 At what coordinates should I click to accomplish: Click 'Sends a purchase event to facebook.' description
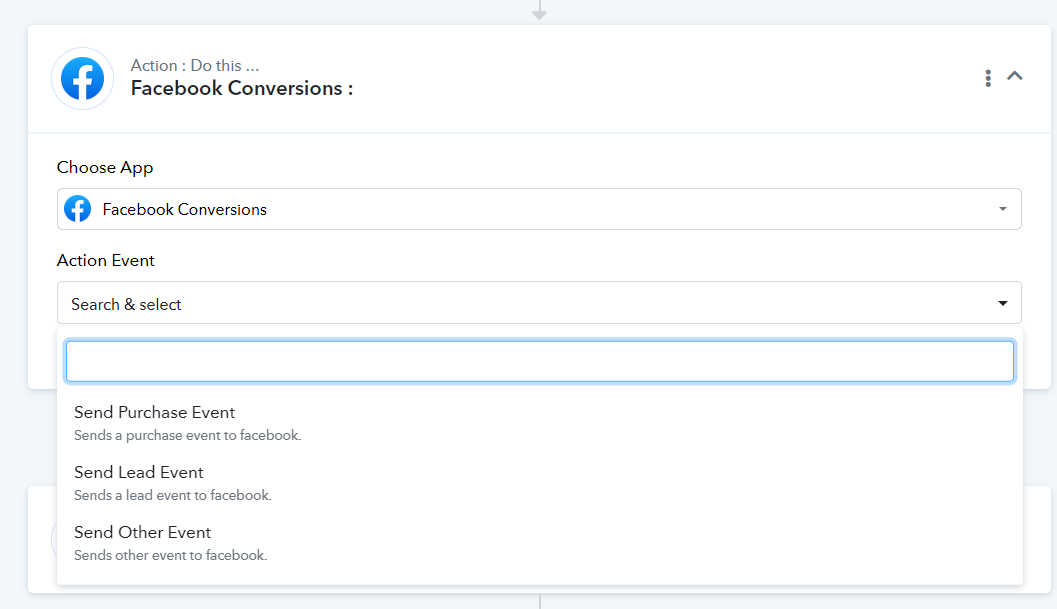(x=187, y=436)
